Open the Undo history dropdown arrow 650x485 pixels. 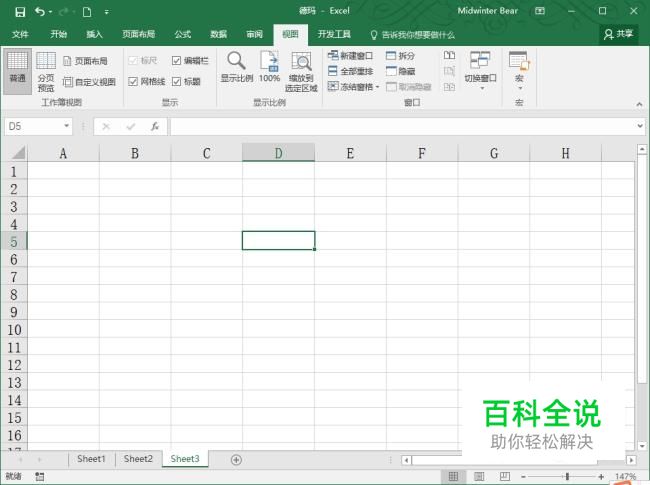[x=50, y=12]
